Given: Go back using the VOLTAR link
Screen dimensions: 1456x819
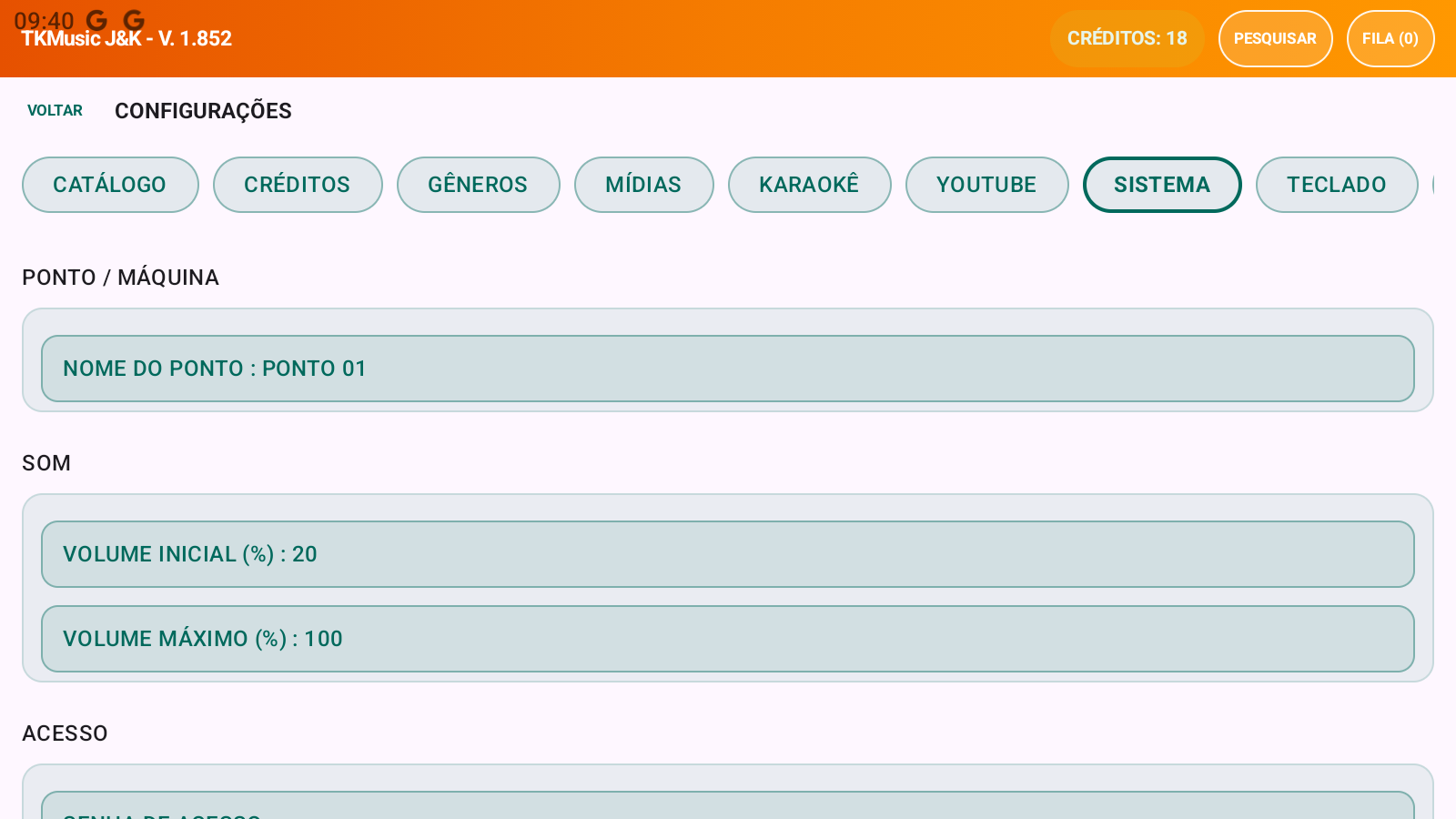Looking at the screenshot, I should pyautogui.click(x=55, y=110).
